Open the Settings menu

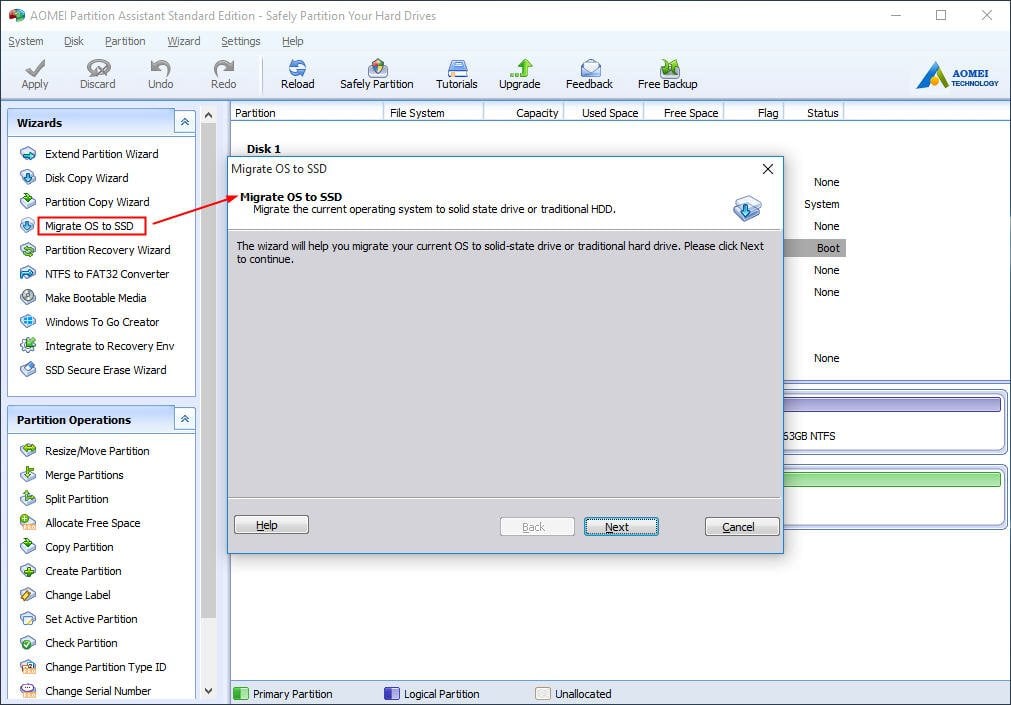tap(240, 41)
